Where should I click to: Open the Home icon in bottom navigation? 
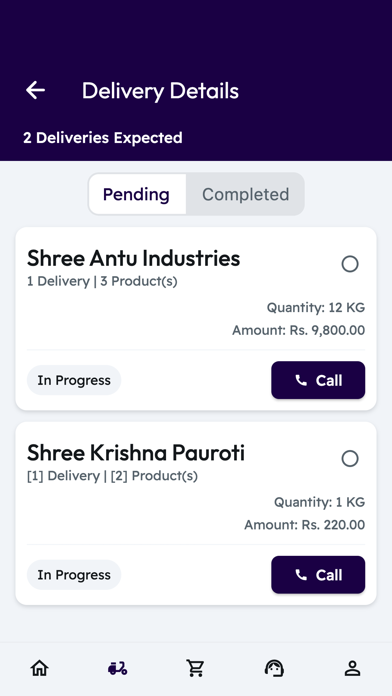click(40, 668)
